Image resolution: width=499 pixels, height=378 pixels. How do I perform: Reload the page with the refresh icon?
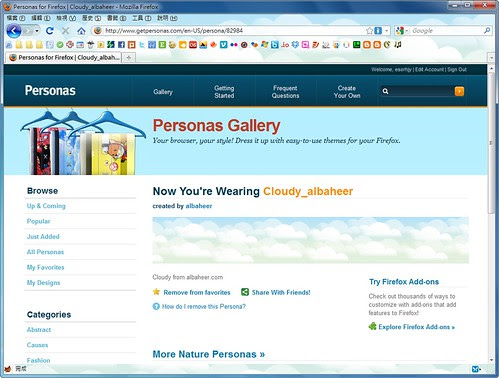tap(50, 31)
